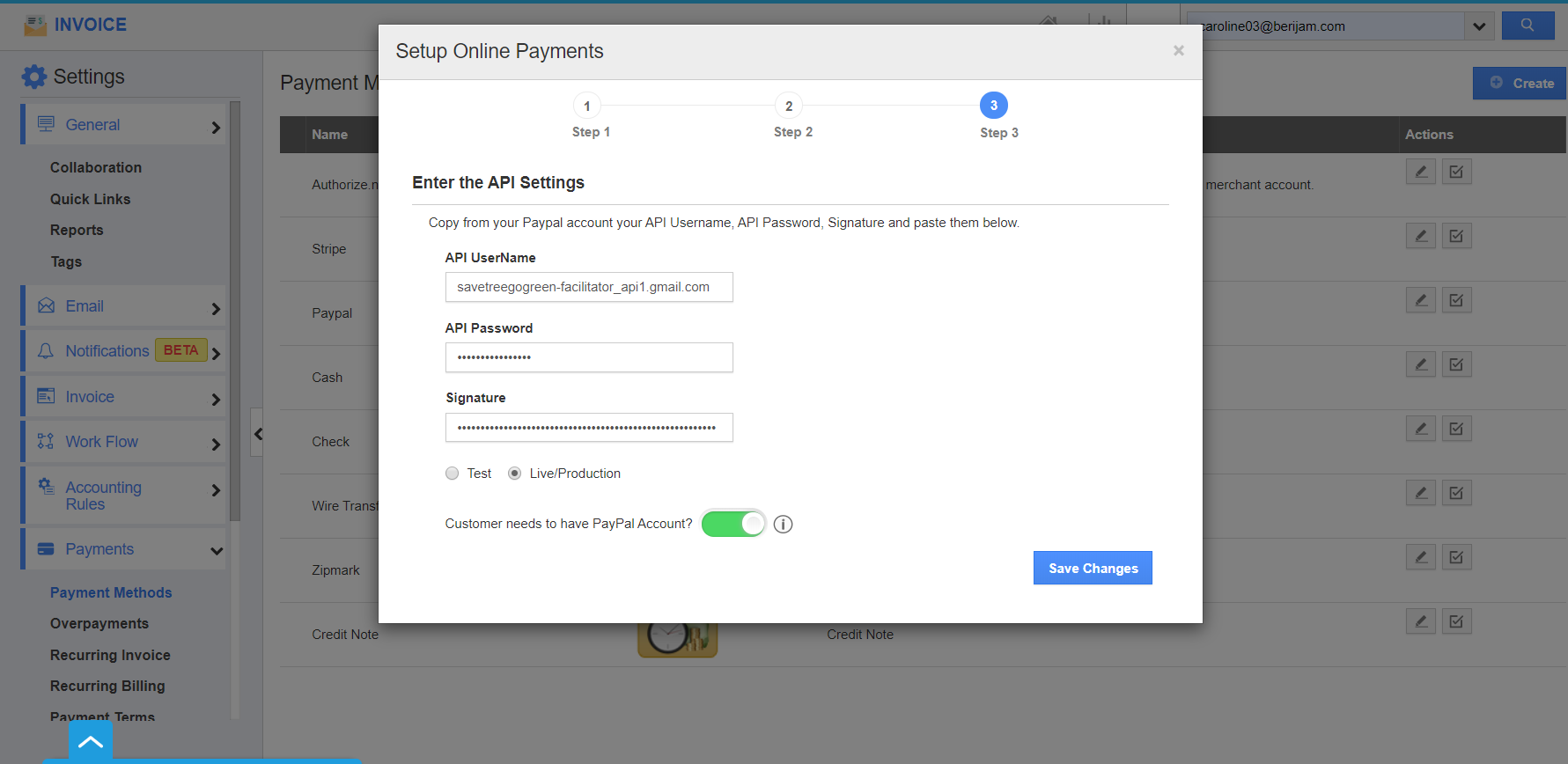Select Step 3 in the wizard

[994, 106]
